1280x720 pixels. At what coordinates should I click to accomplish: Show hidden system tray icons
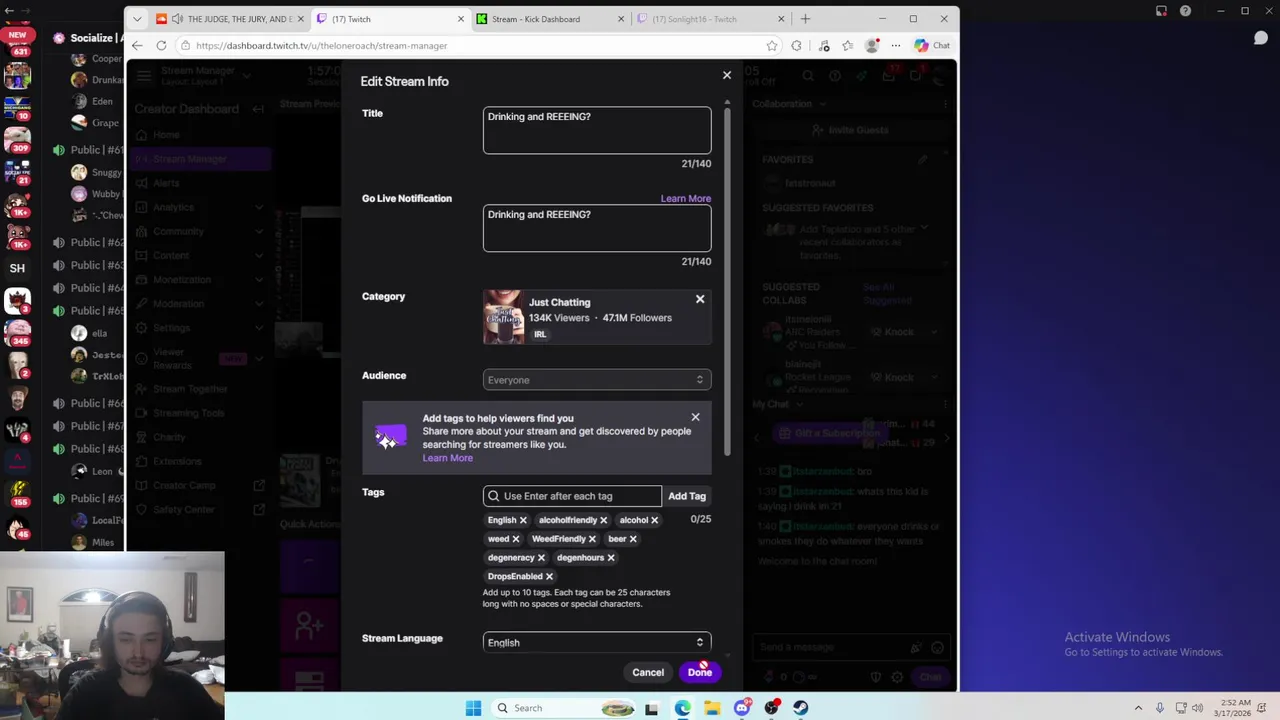(1138, 708)
